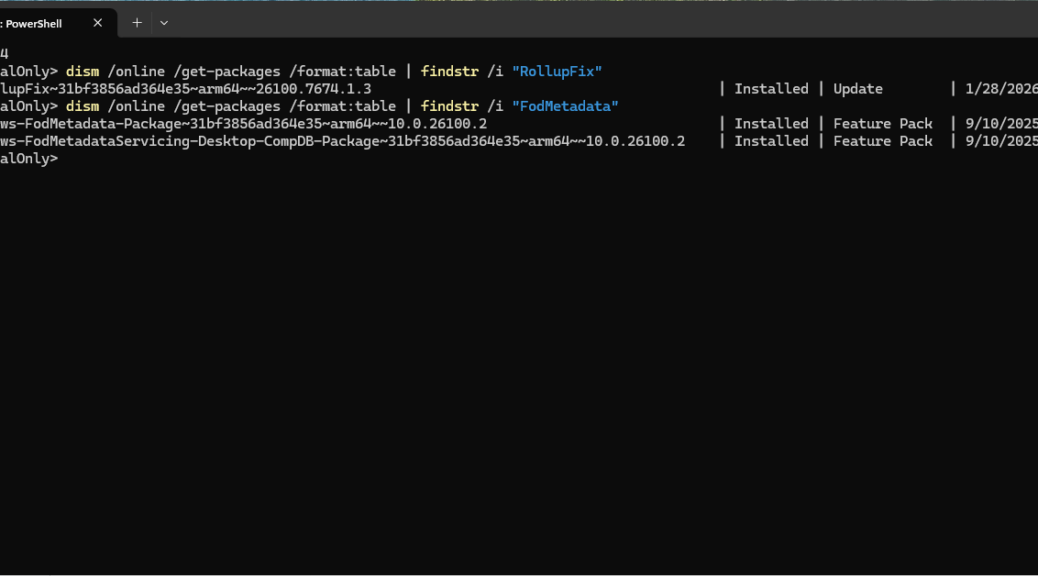Viewport: 1038px width, 576px height.
Task: Click the Update release type in RollupFix row
Action: tap(858, 89)
